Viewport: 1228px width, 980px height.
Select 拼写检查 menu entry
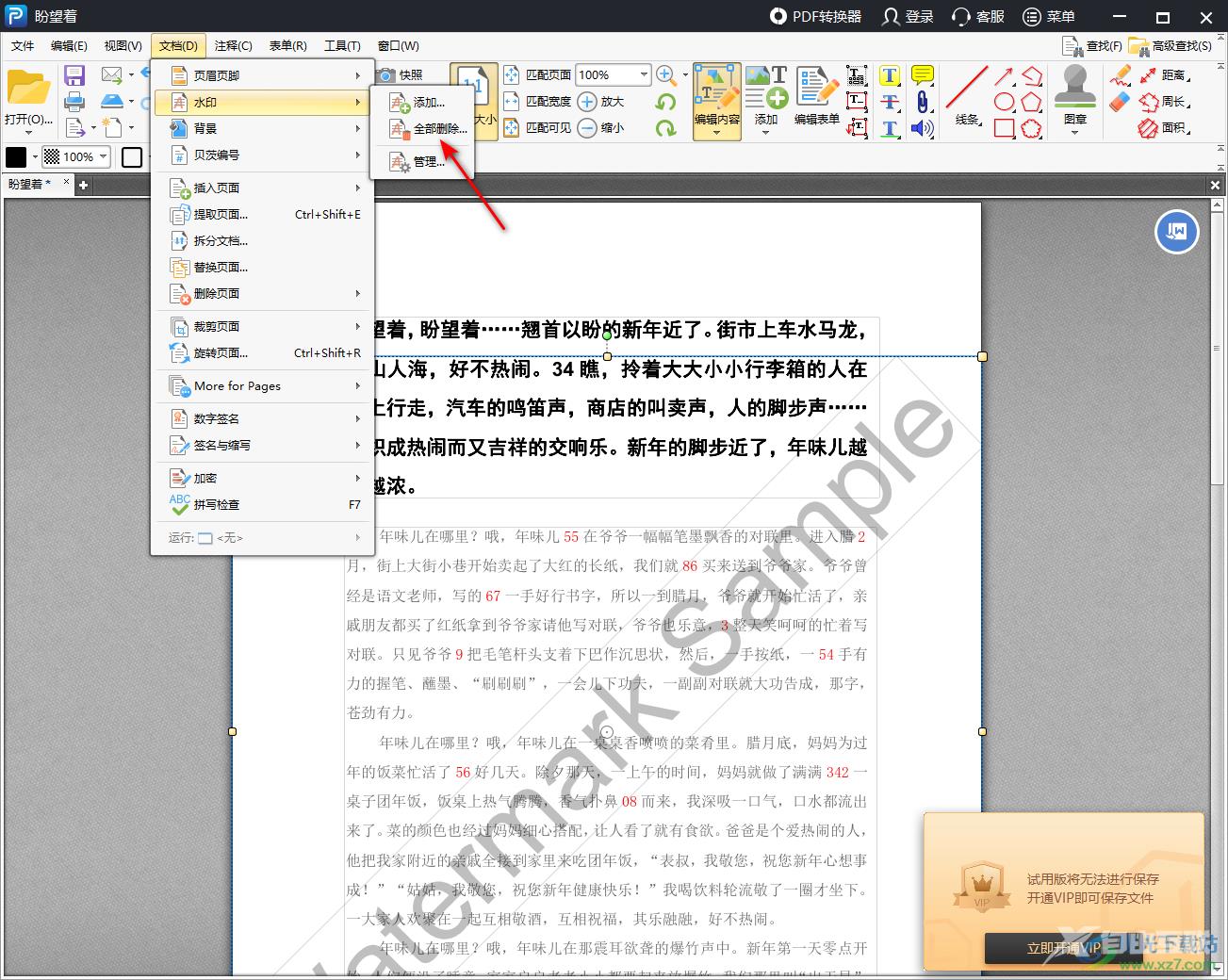click(x=264, y=504)
